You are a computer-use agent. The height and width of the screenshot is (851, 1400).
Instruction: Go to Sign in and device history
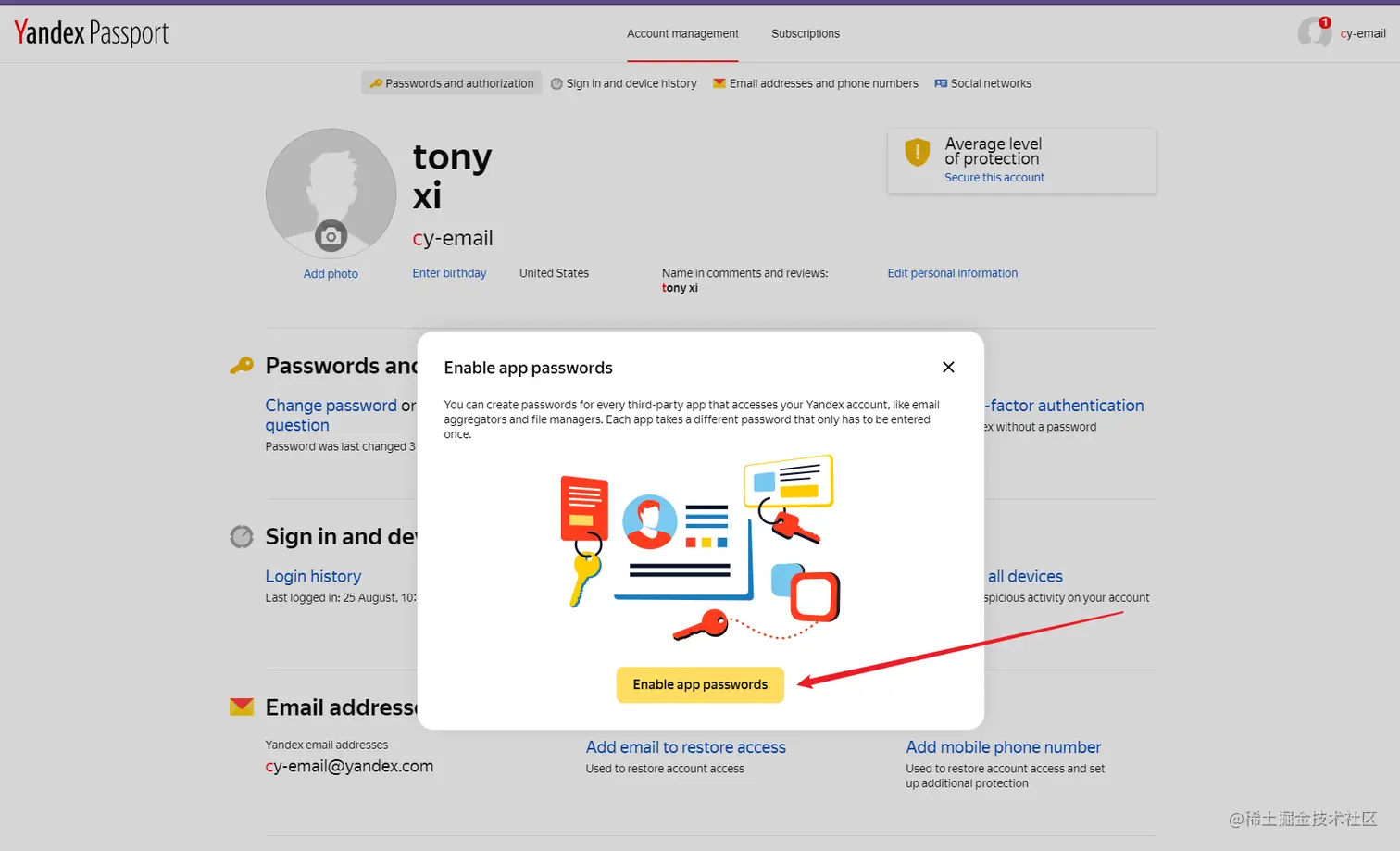pos(624,83)
